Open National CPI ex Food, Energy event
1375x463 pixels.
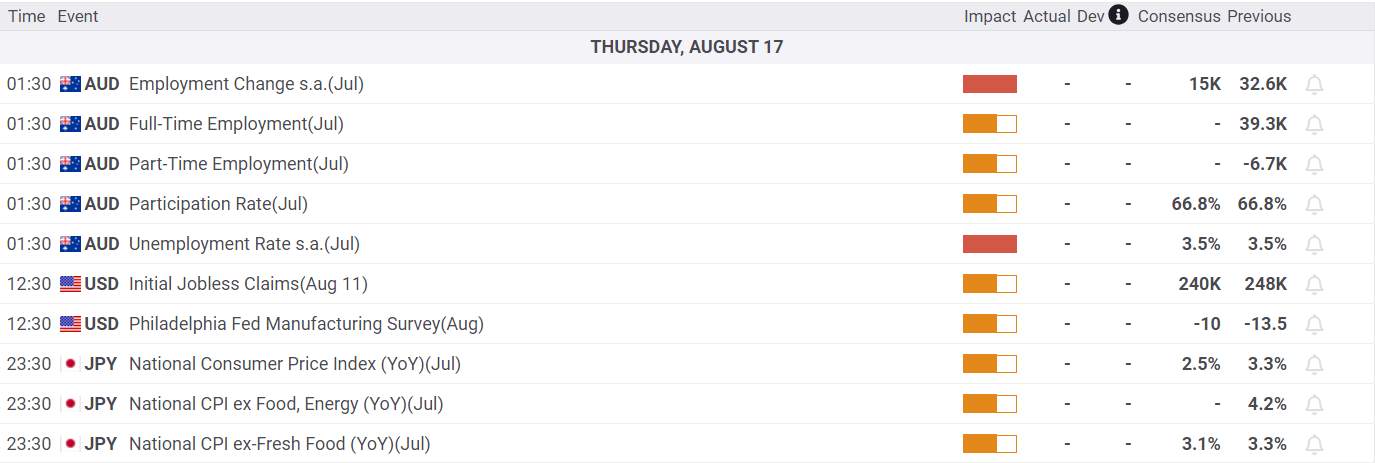coord(286,404)
